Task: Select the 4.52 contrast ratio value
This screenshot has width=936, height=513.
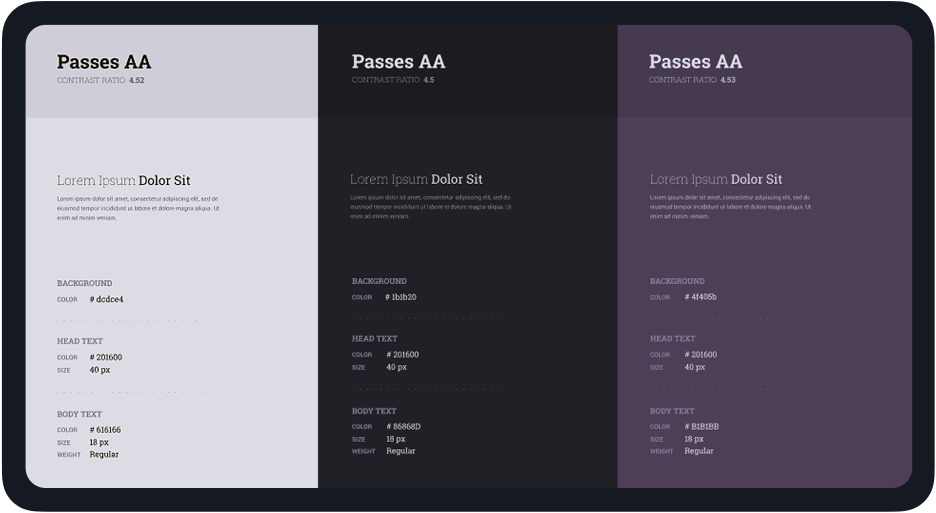Action: tap(136, 81)
